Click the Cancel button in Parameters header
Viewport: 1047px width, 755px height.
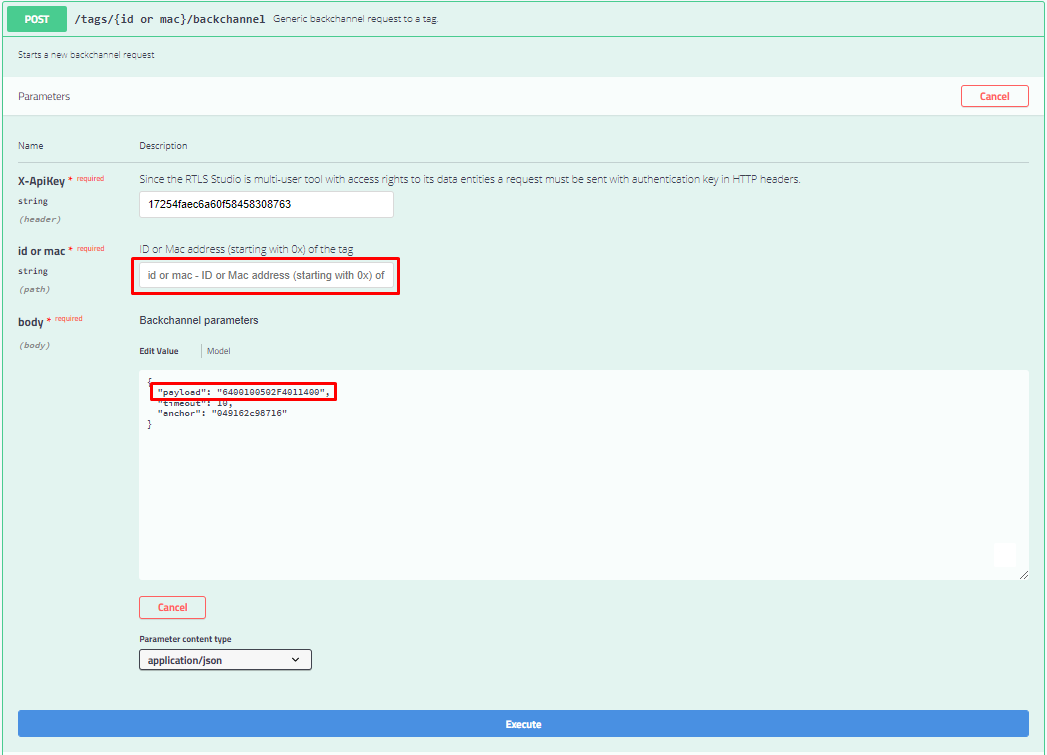[x=994, y=95]
